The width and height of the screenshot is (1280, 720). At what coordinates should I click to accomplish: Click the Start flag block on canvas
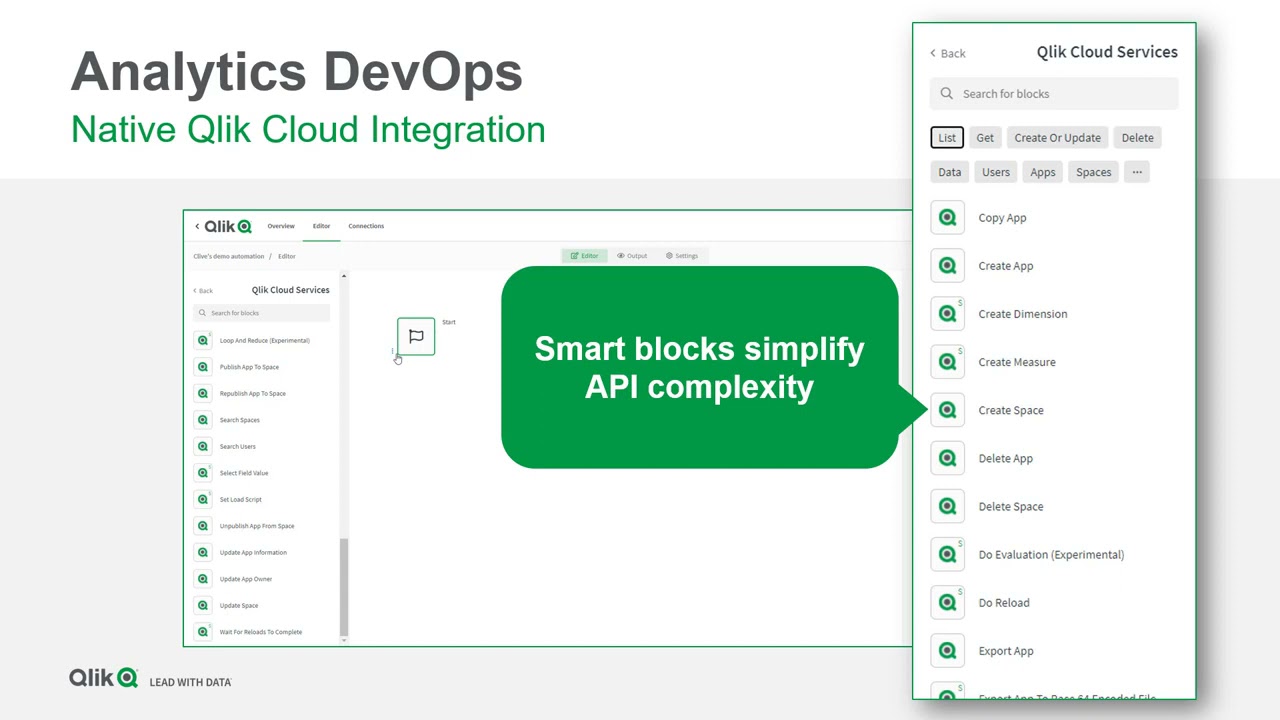(416, 336)
